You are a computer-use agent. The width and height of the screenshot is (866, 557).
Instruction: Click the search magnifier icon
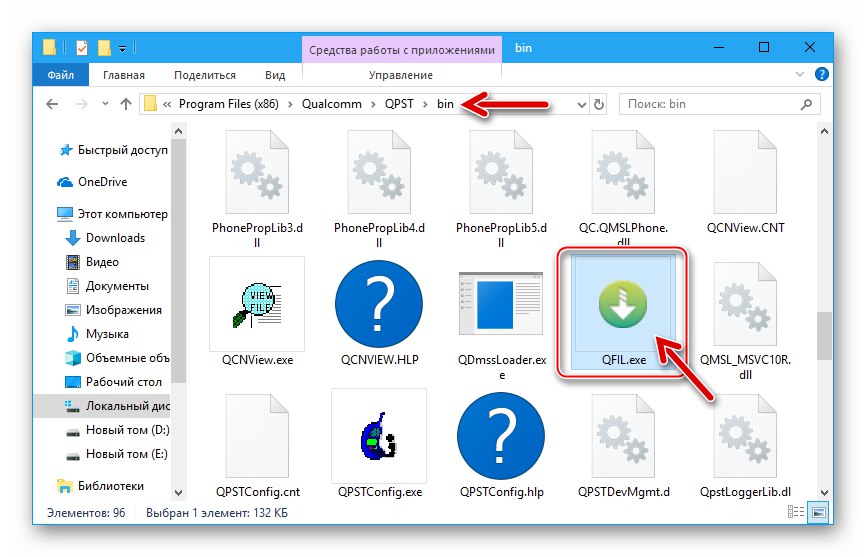point(806,104)
